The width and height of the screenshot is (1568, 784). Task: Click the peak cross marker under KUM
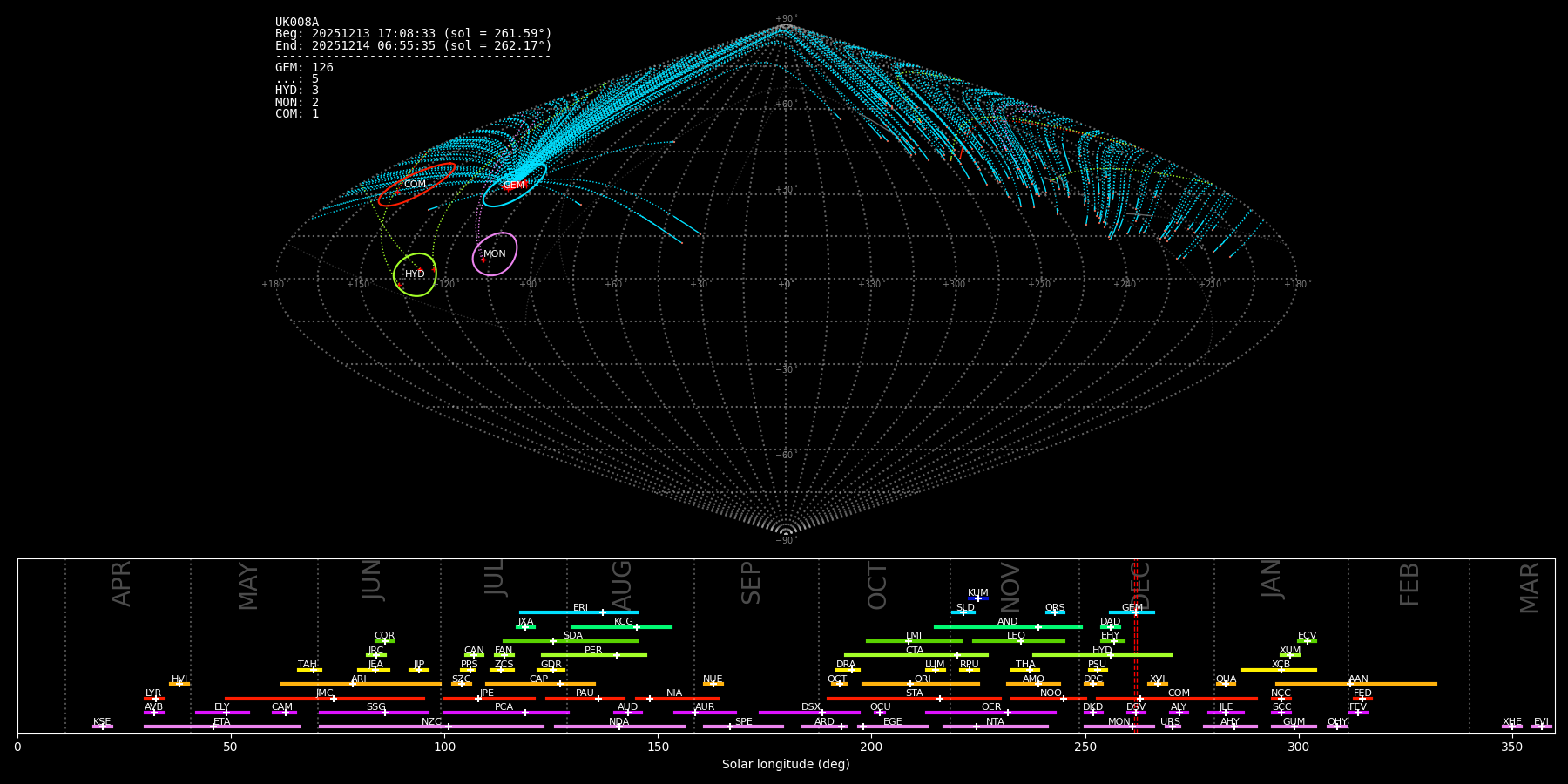click(977, 598)
